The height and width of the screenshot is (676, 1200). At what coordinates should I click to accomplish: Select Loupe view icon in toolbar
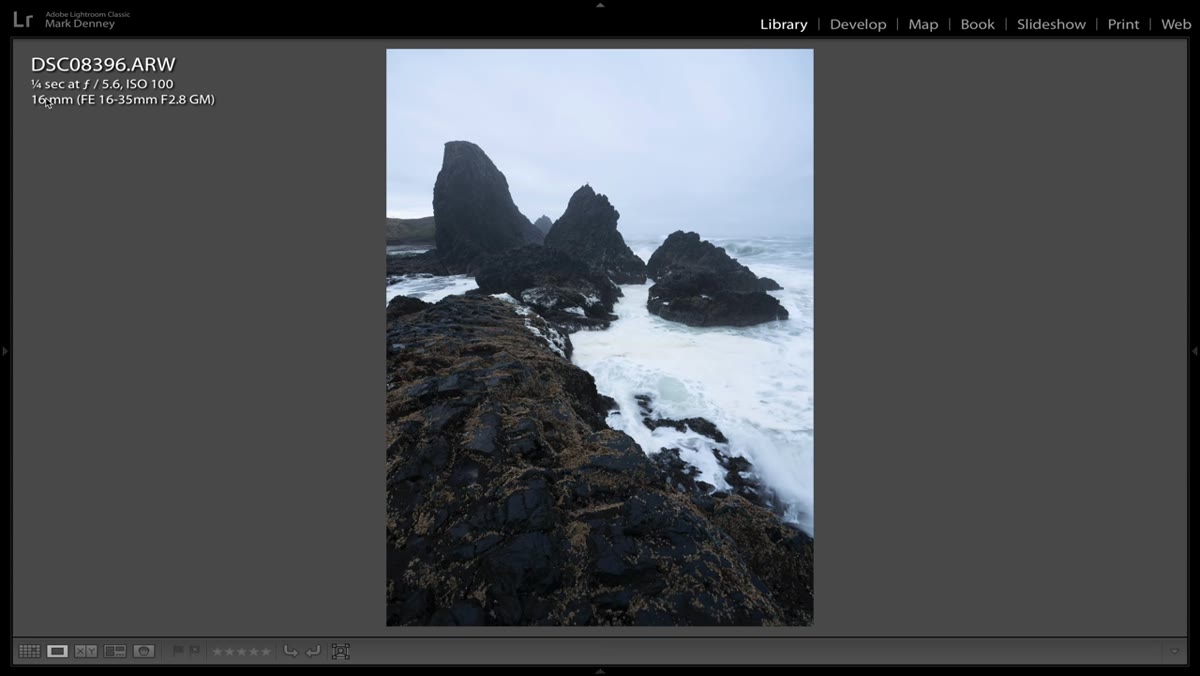(x=58, y=651)
